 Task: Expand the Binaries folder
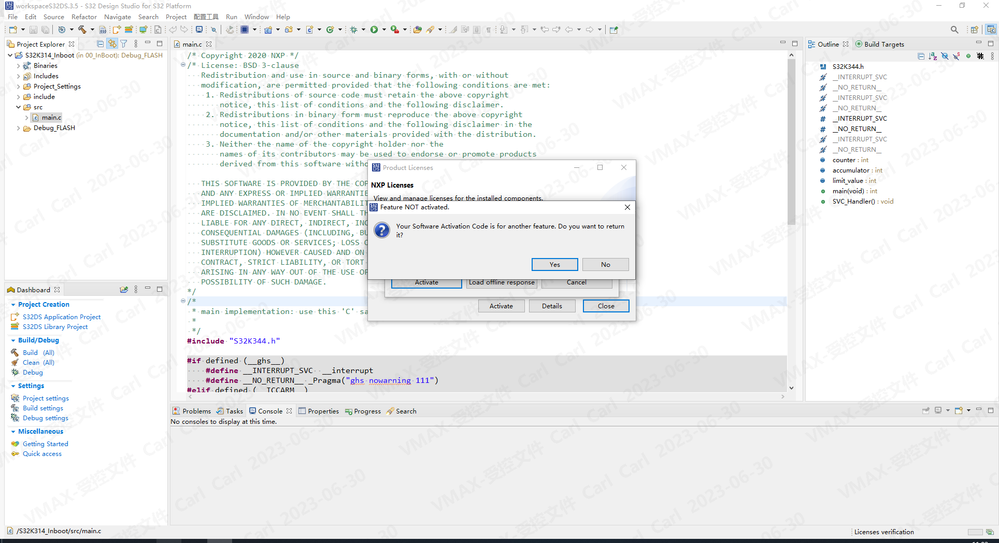[x=18, y=66]
